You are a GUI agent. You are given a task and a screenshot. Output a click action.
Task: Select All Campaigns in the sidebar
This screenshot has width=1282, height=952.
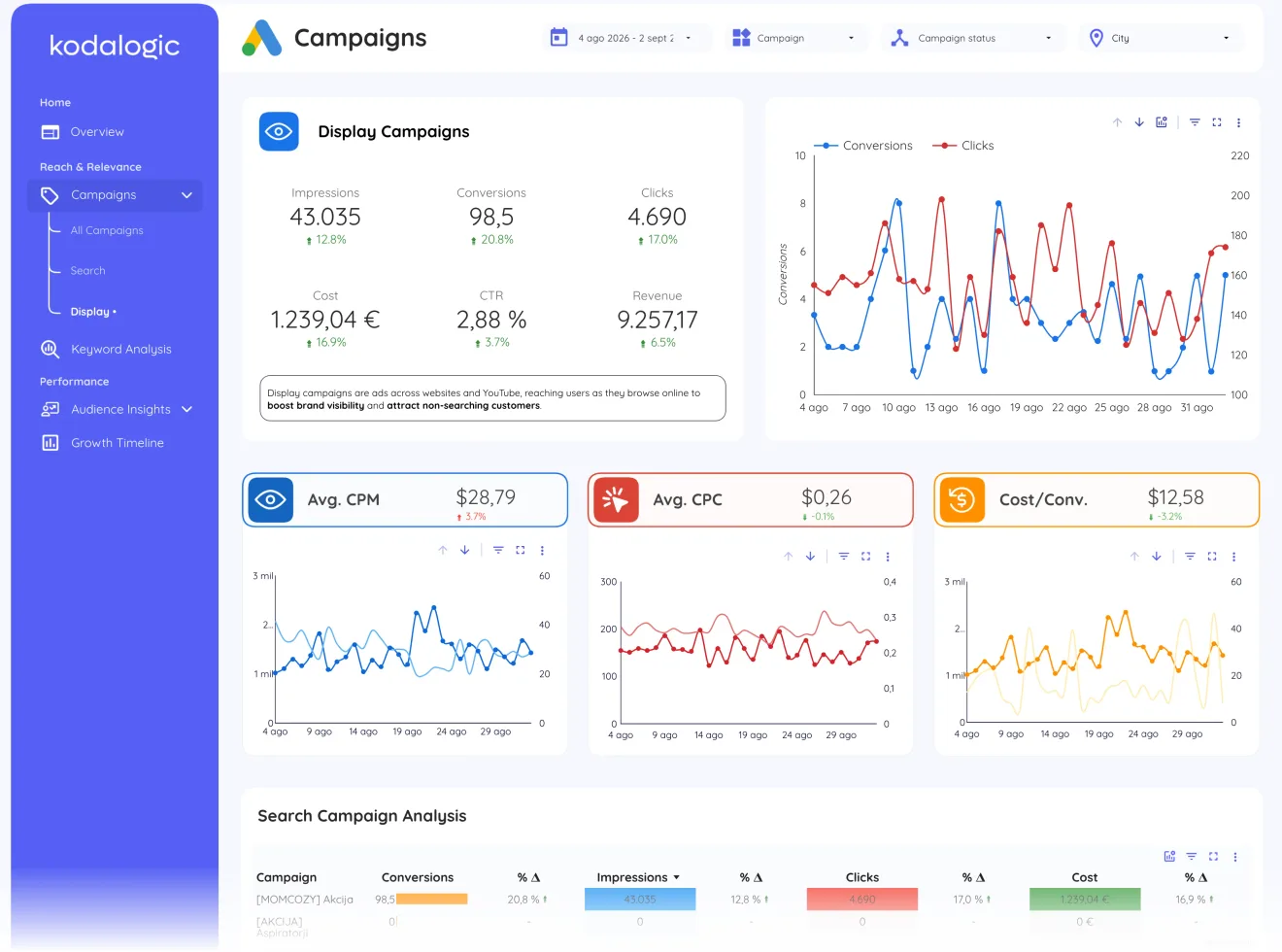[107, 230]
